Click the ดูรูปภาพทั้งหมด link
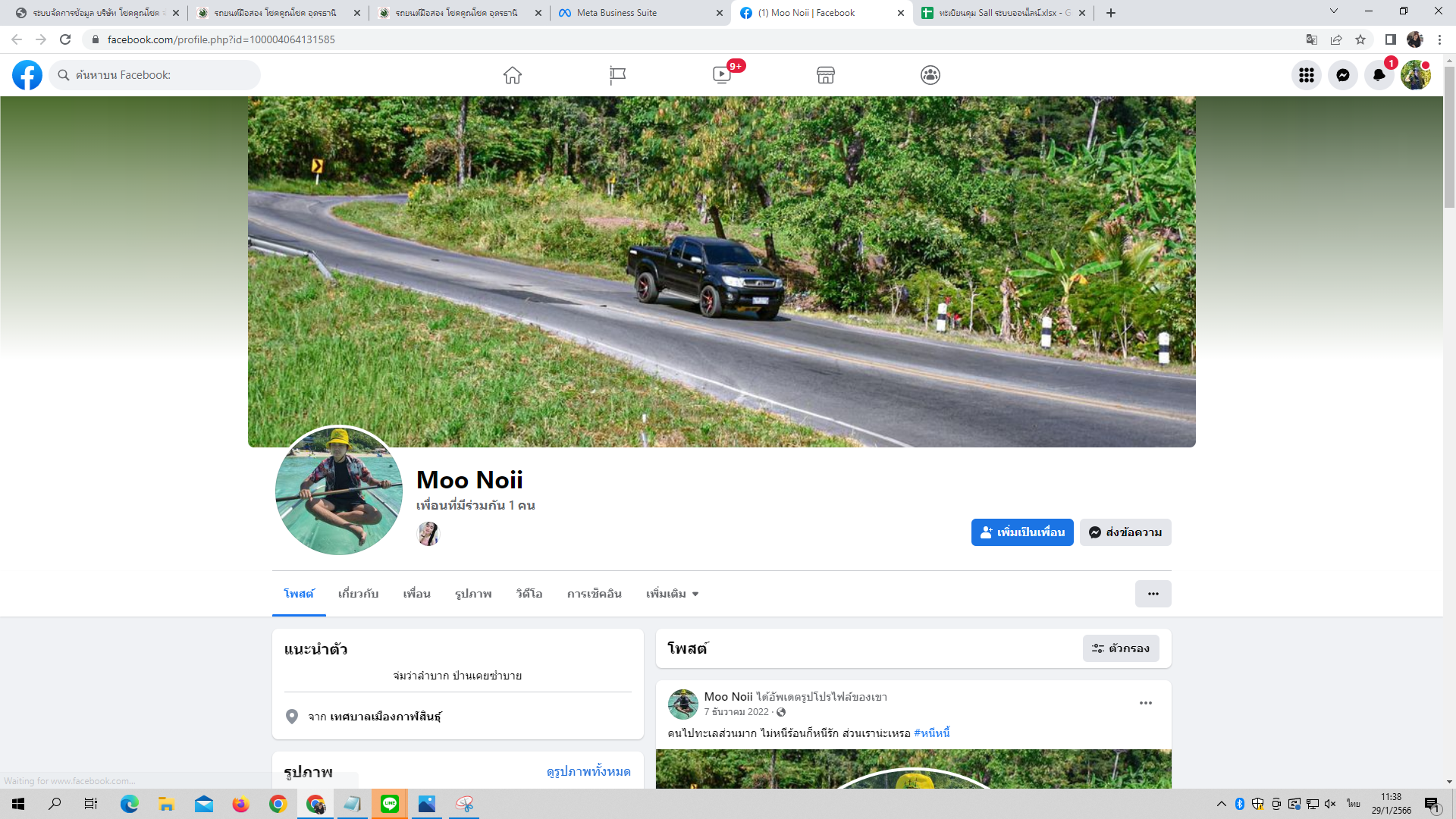This screenshot has height=819, width=1456. (x=588, y=771)
